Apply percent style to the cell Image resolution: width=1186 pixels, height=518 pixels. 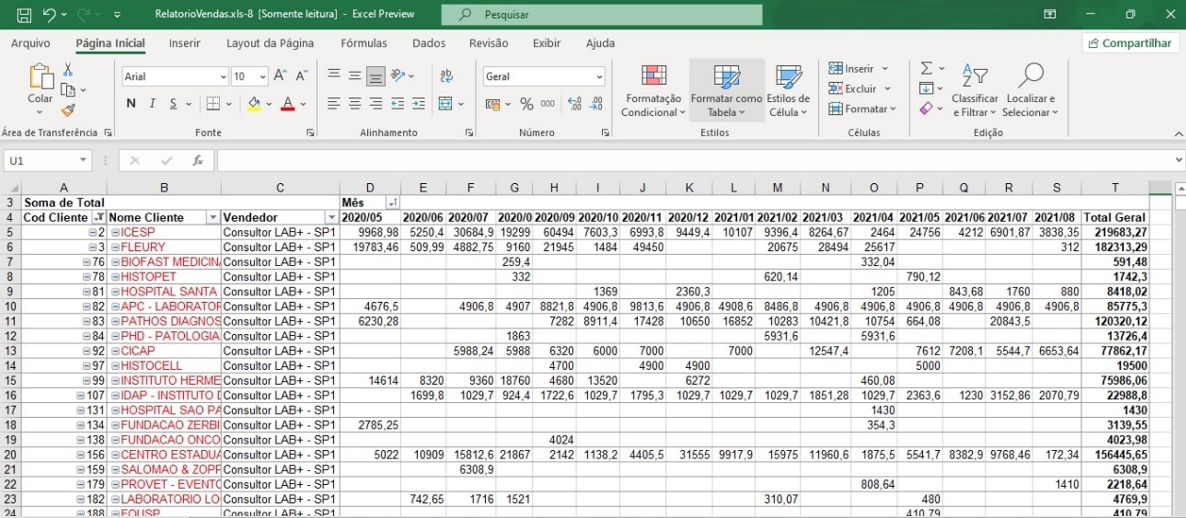coord(524,104)
